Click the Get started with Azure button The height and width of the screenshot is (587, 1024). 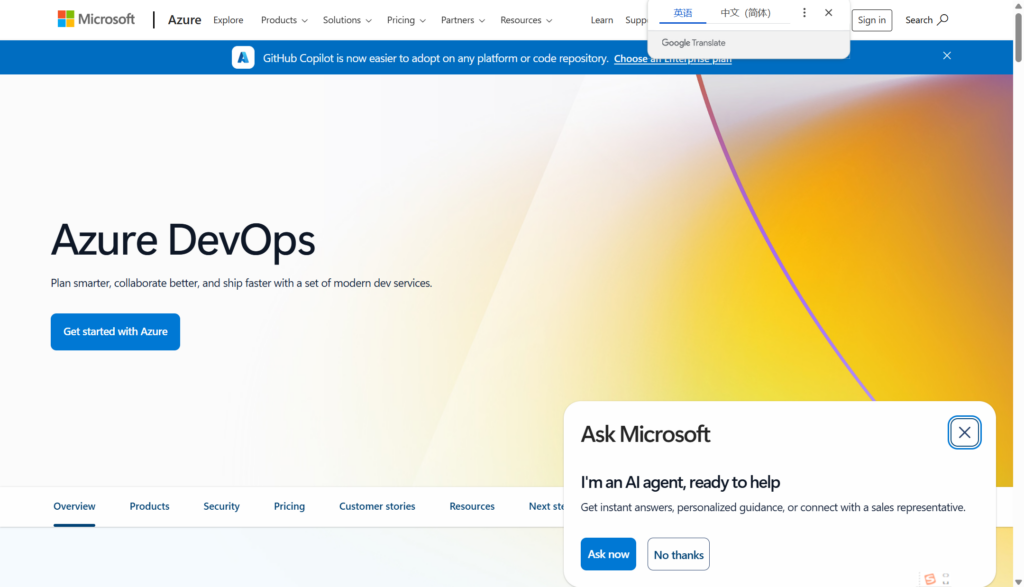pos(115,332)
